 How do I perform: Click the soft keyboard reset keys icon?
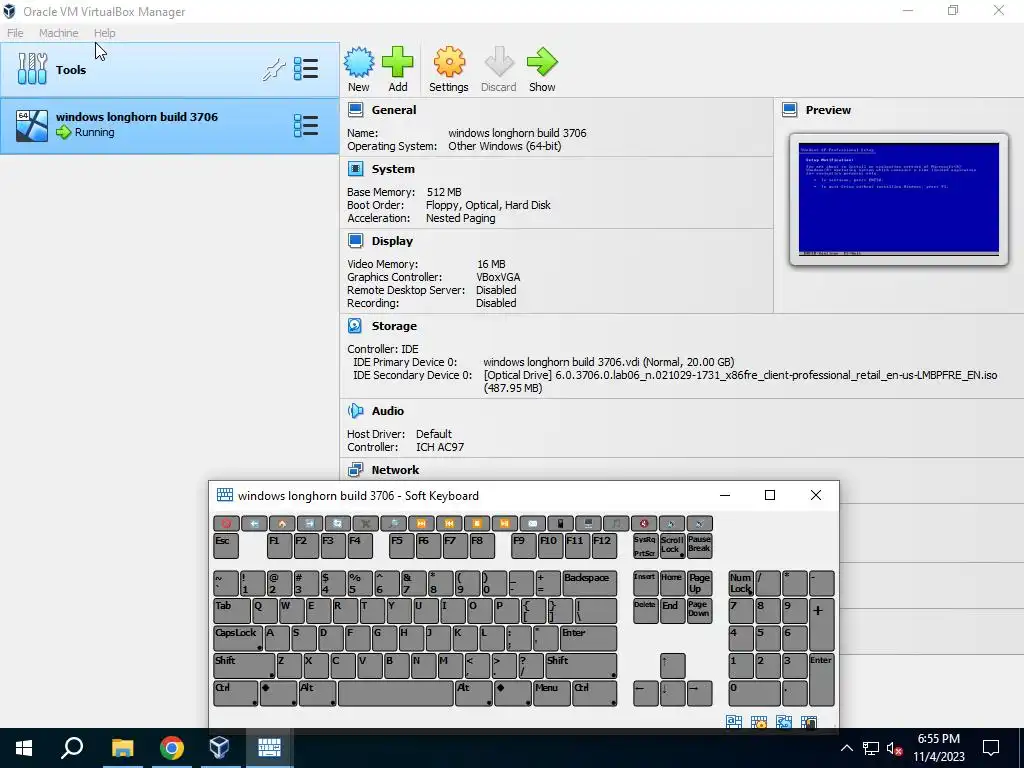tap(784, 722)
